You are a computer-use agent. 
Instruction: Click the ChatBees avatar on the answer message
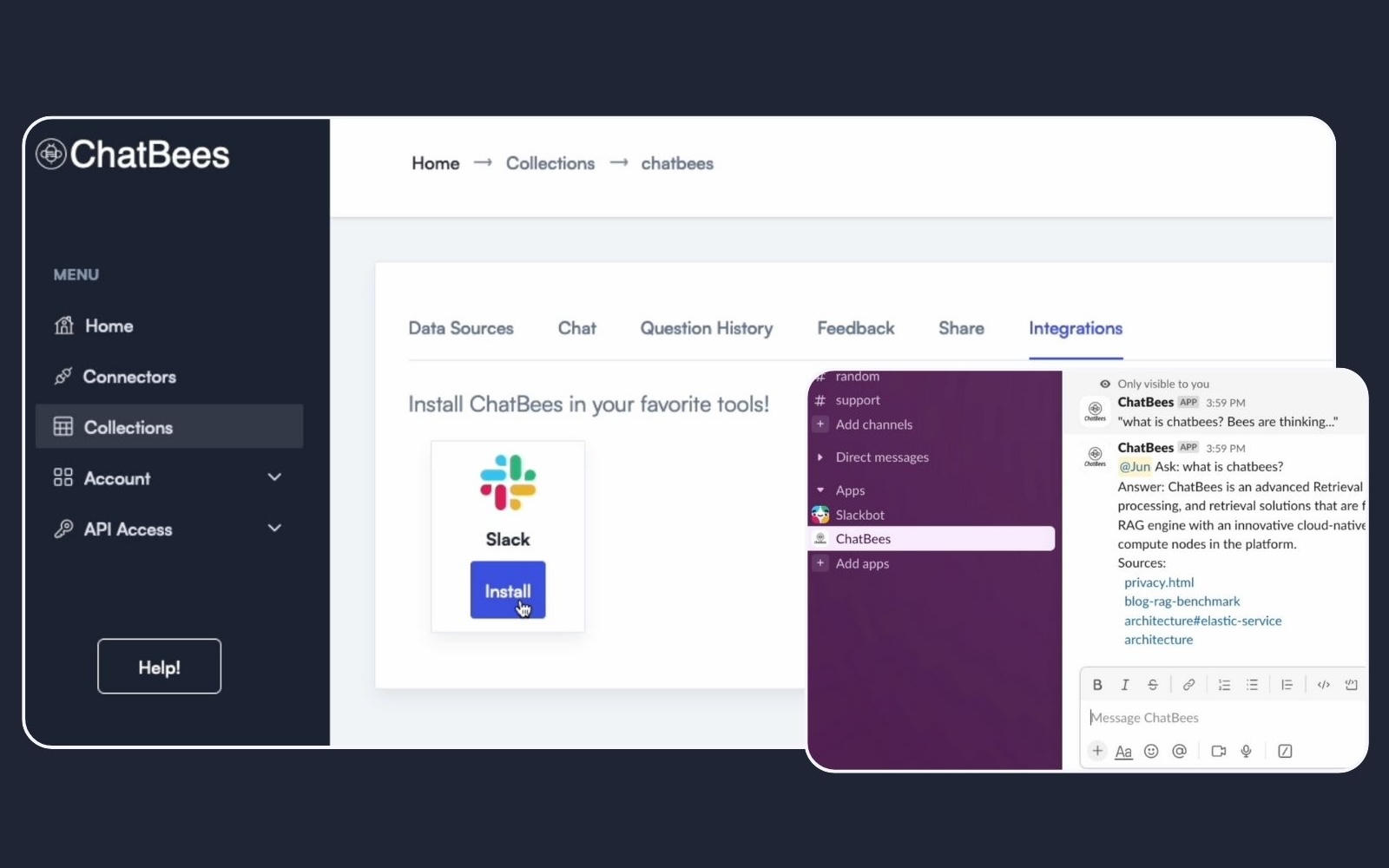[1096, 457]
